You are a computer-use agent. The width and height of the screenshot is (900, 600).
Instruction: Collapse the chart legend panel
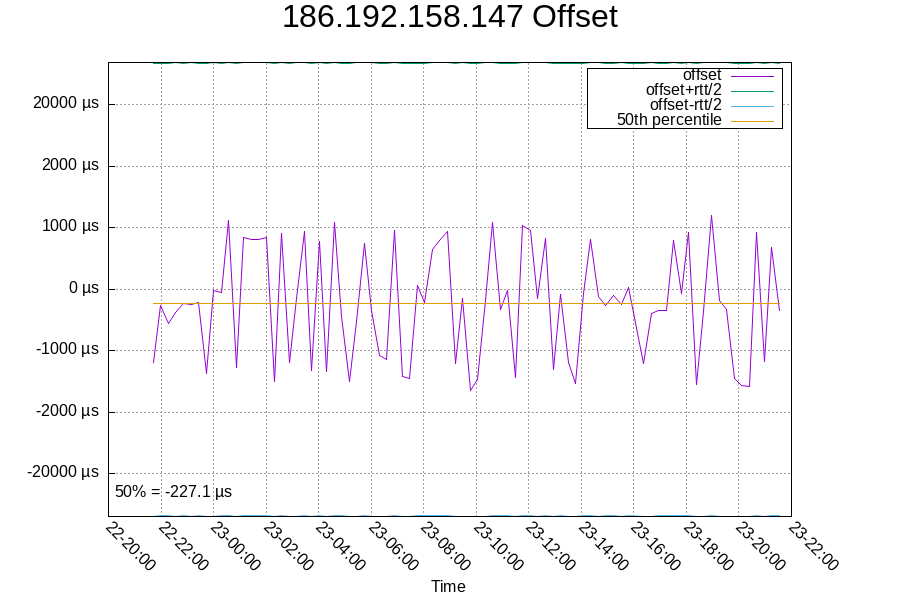coord(687,96)
